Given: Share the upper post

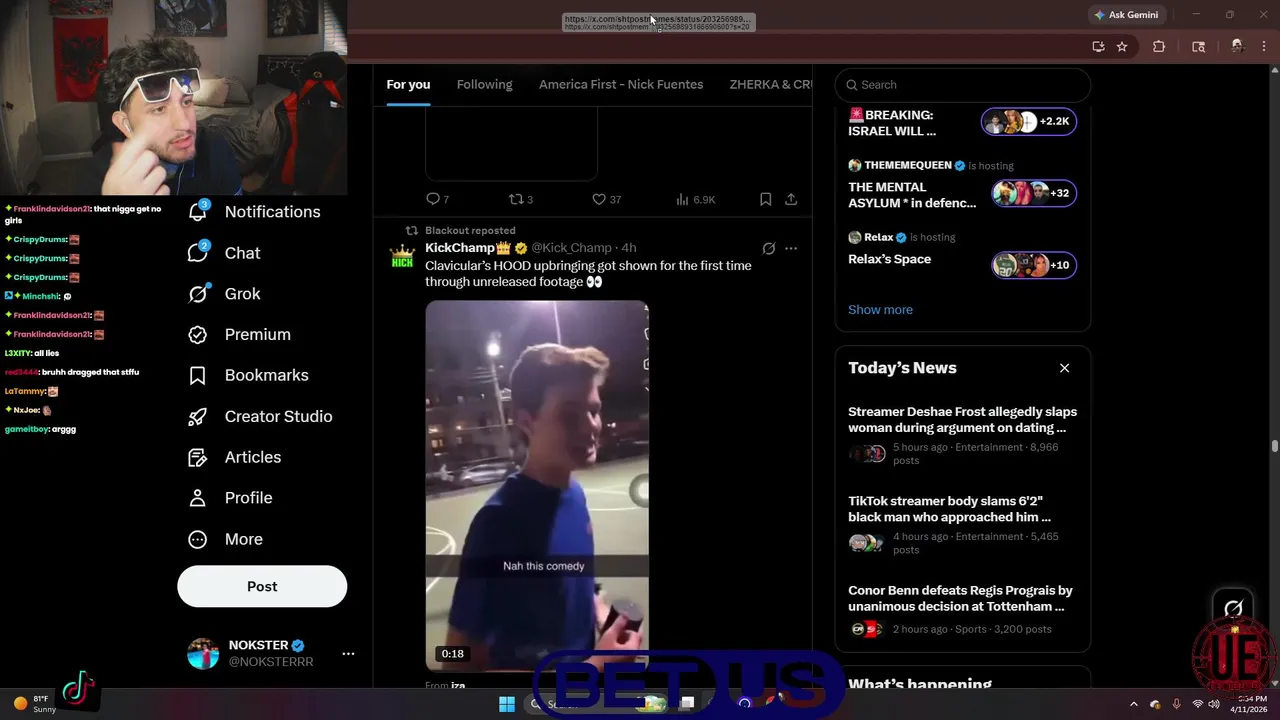Looking at the screenshot, I should (x=791, y=199).
